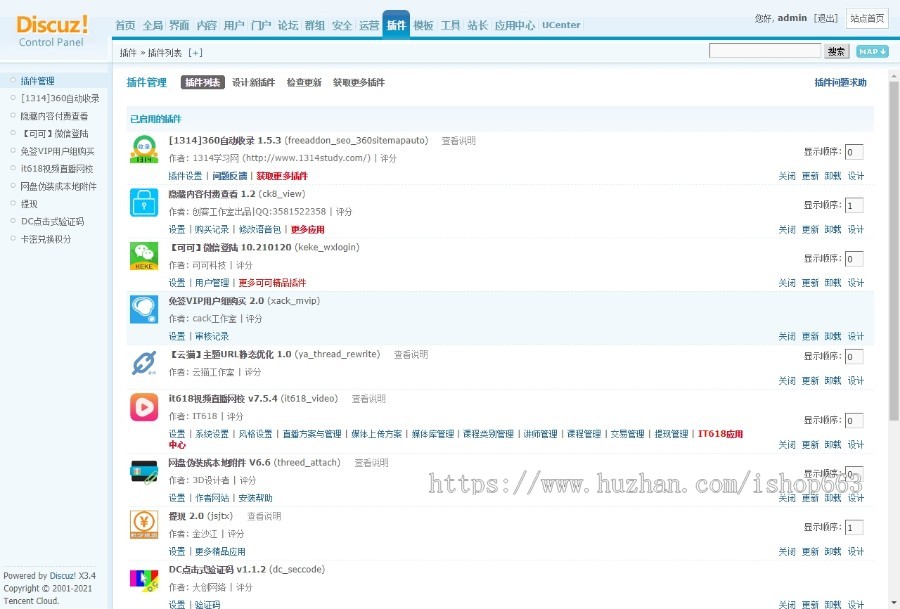This screenshot has height=609, width=900.
Task: Open the 全局 top menu
Action: click(x=153, y=25)
